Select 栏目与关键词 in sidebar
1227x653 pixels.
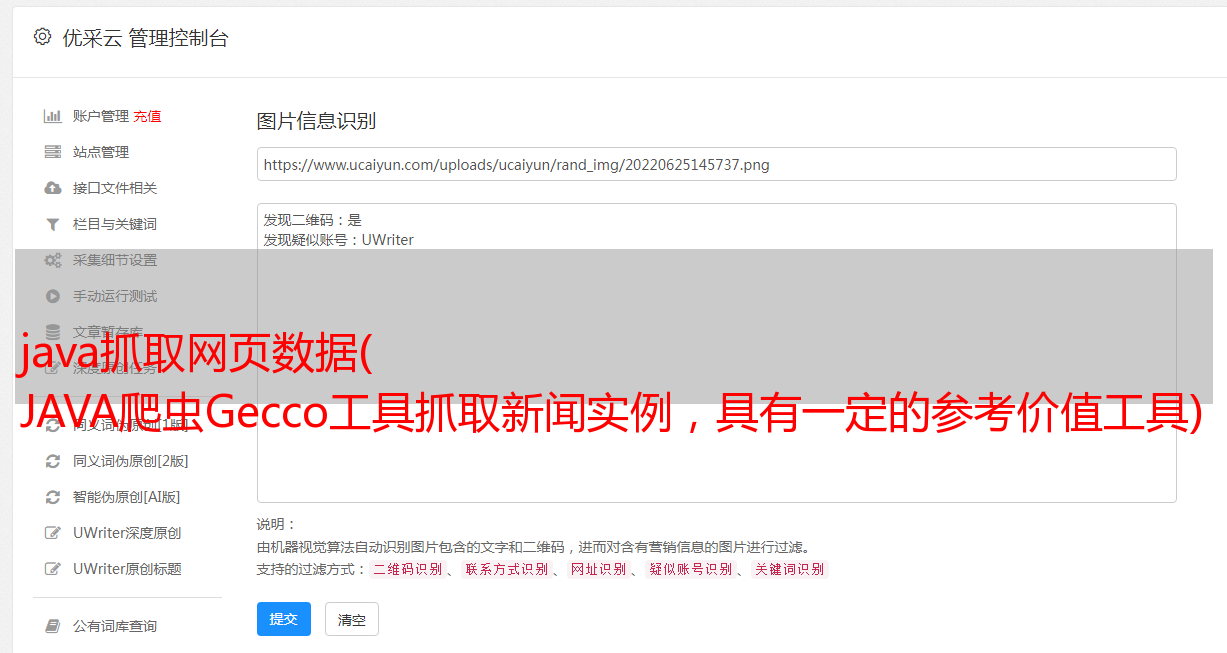[115, 224]
